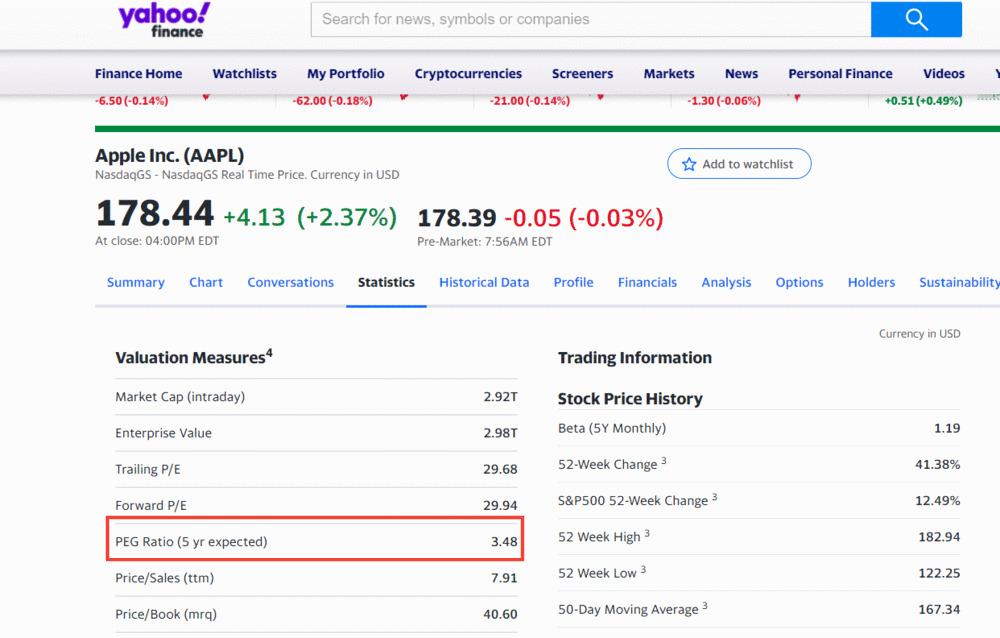Viewport: 1000px width, 638px height.
Task: Click the Yahoo Finance logo
Action: pos(164,20)
